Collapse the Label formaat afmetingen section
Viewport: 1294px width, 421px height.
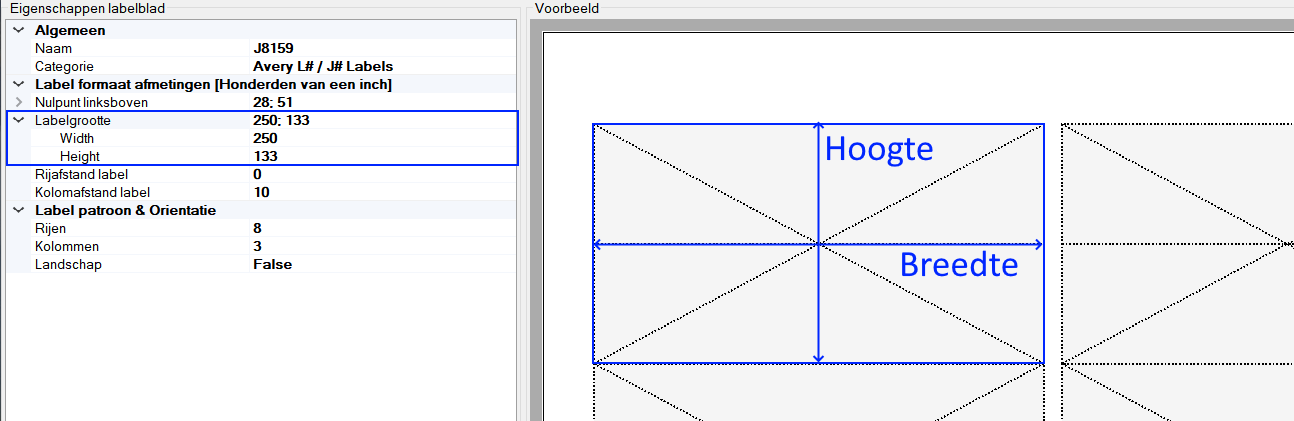[x=18, y=84]
